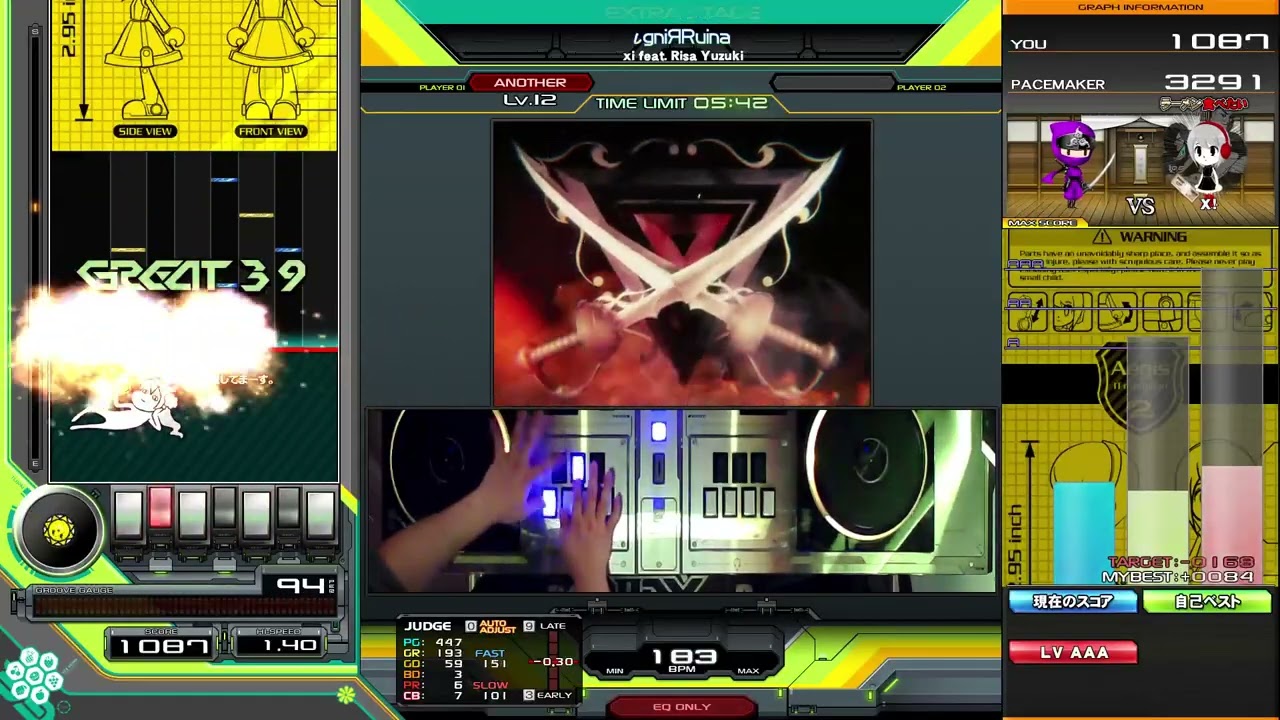Click the front view robot figure
Viewport: 1280px width, 720px height.
(271, 60)
